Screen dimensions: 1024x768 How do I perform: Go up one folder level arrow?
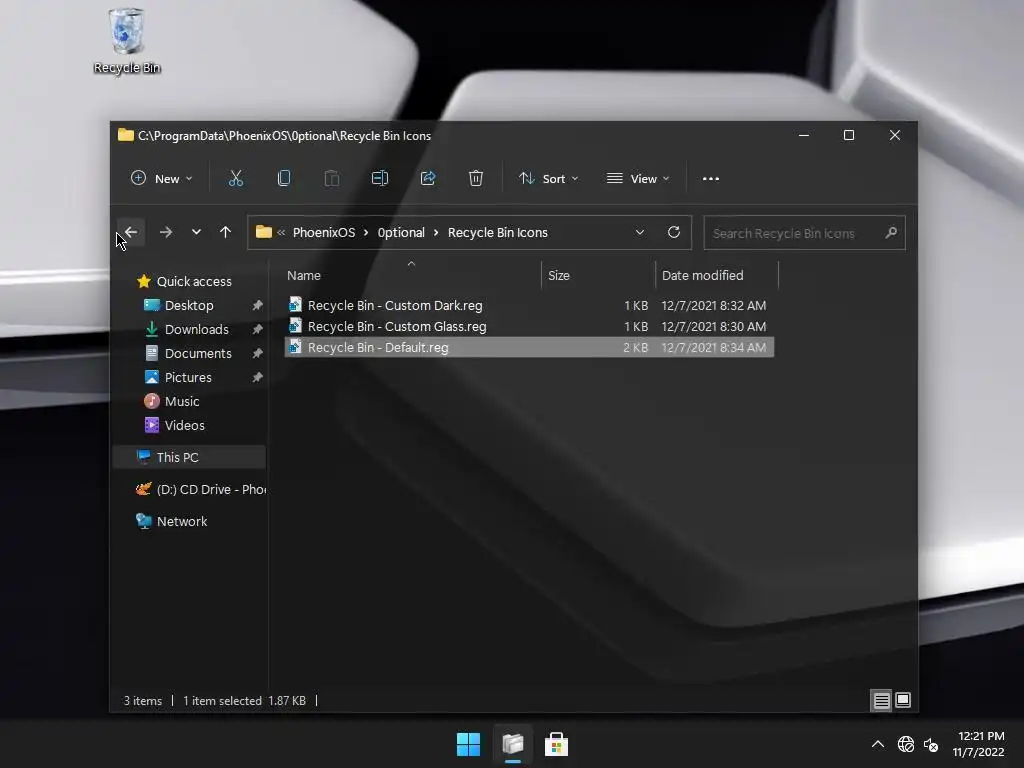[225, 232]
